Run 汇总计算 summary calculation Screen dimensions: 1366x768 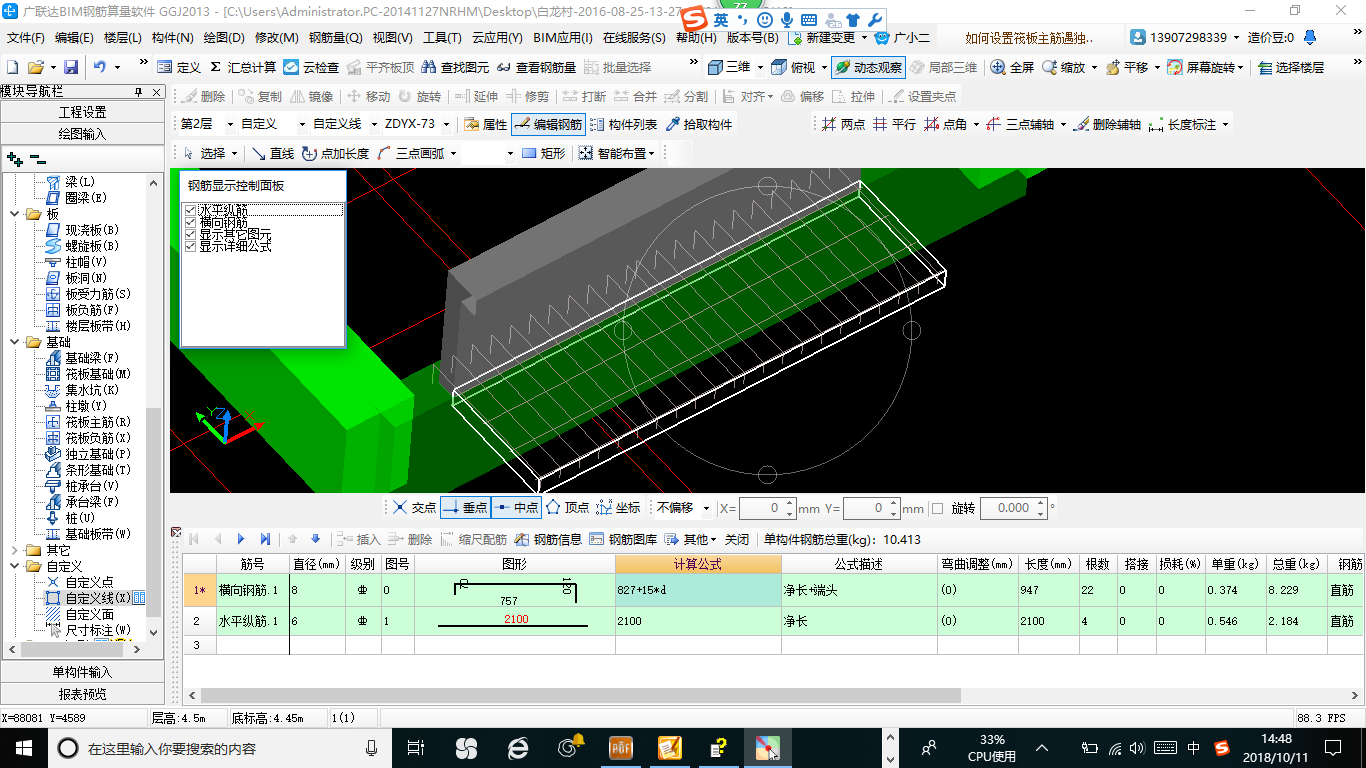pyautogui.click(x=243, y=67)
